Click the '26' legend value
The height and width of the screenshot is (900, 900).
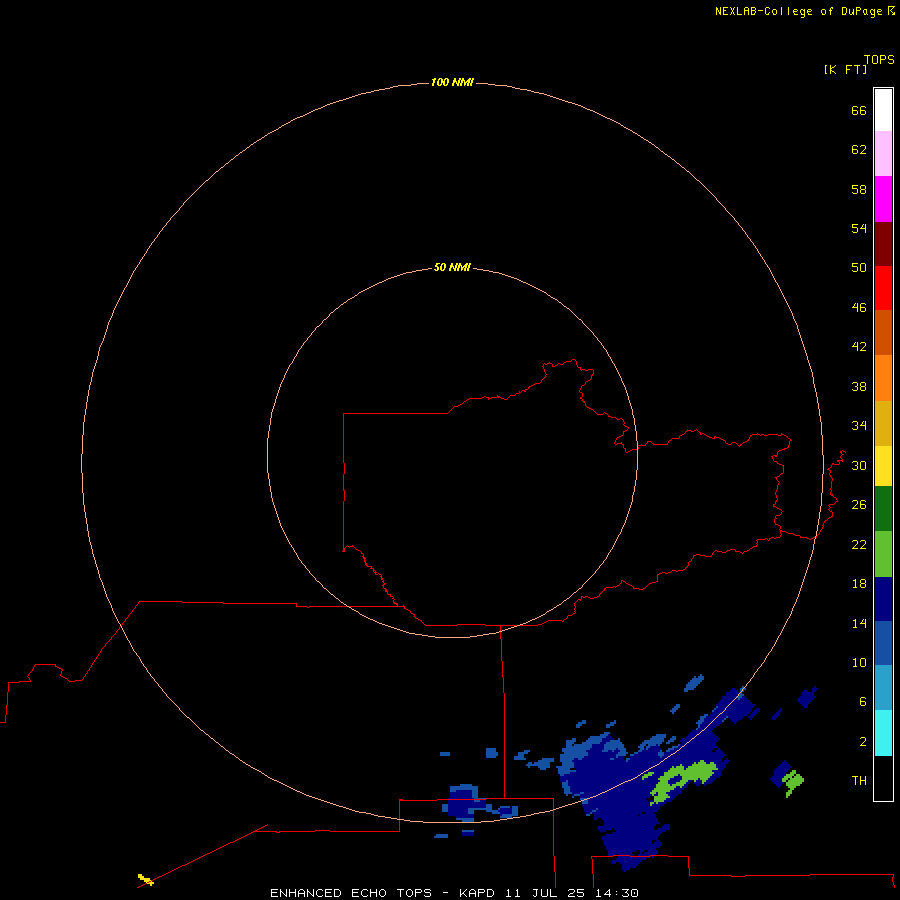pyautogui.click(x=859, y=505)
